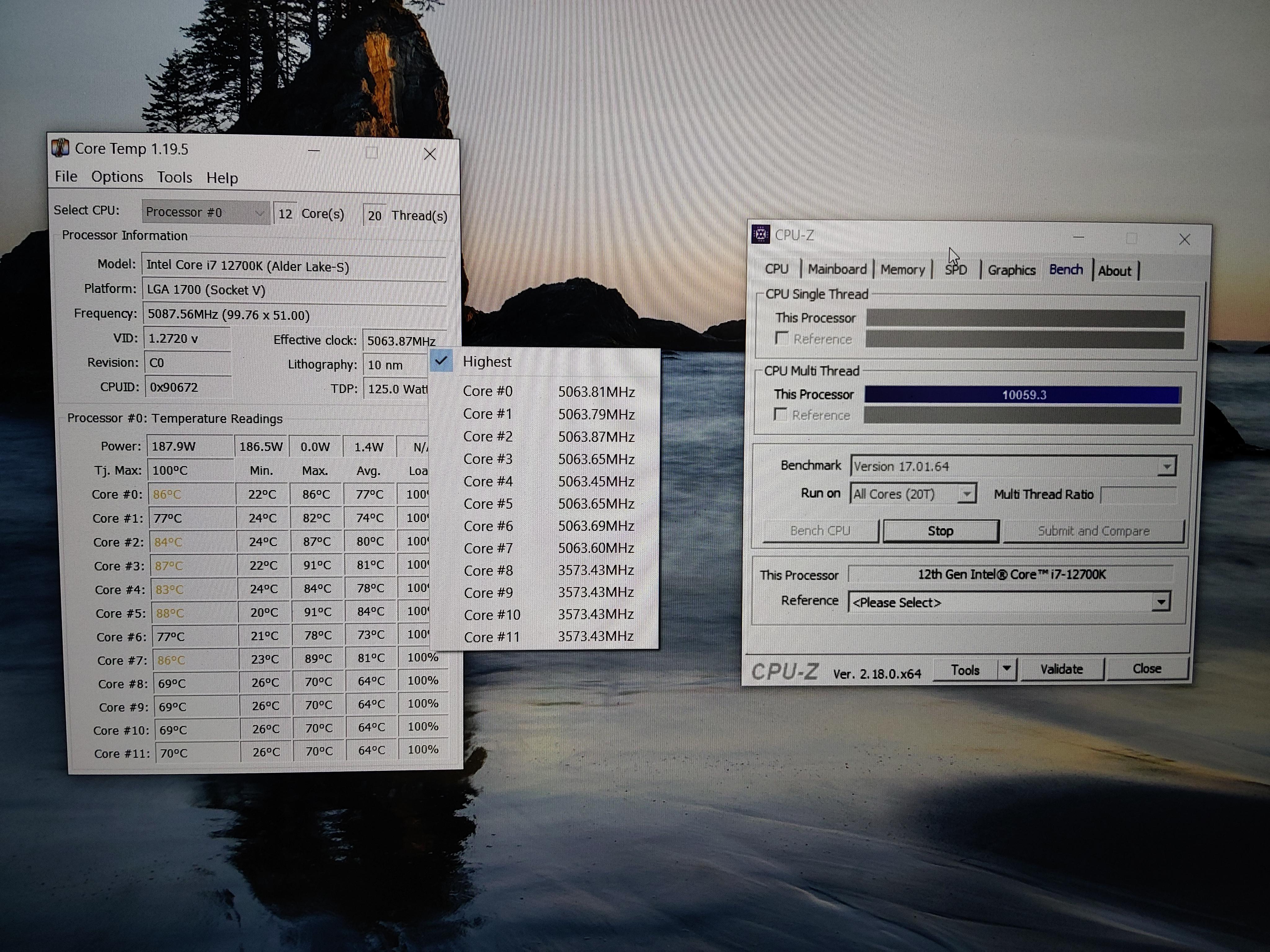
Task: Switch to the Mainboard tab
Action: point(837,269)
